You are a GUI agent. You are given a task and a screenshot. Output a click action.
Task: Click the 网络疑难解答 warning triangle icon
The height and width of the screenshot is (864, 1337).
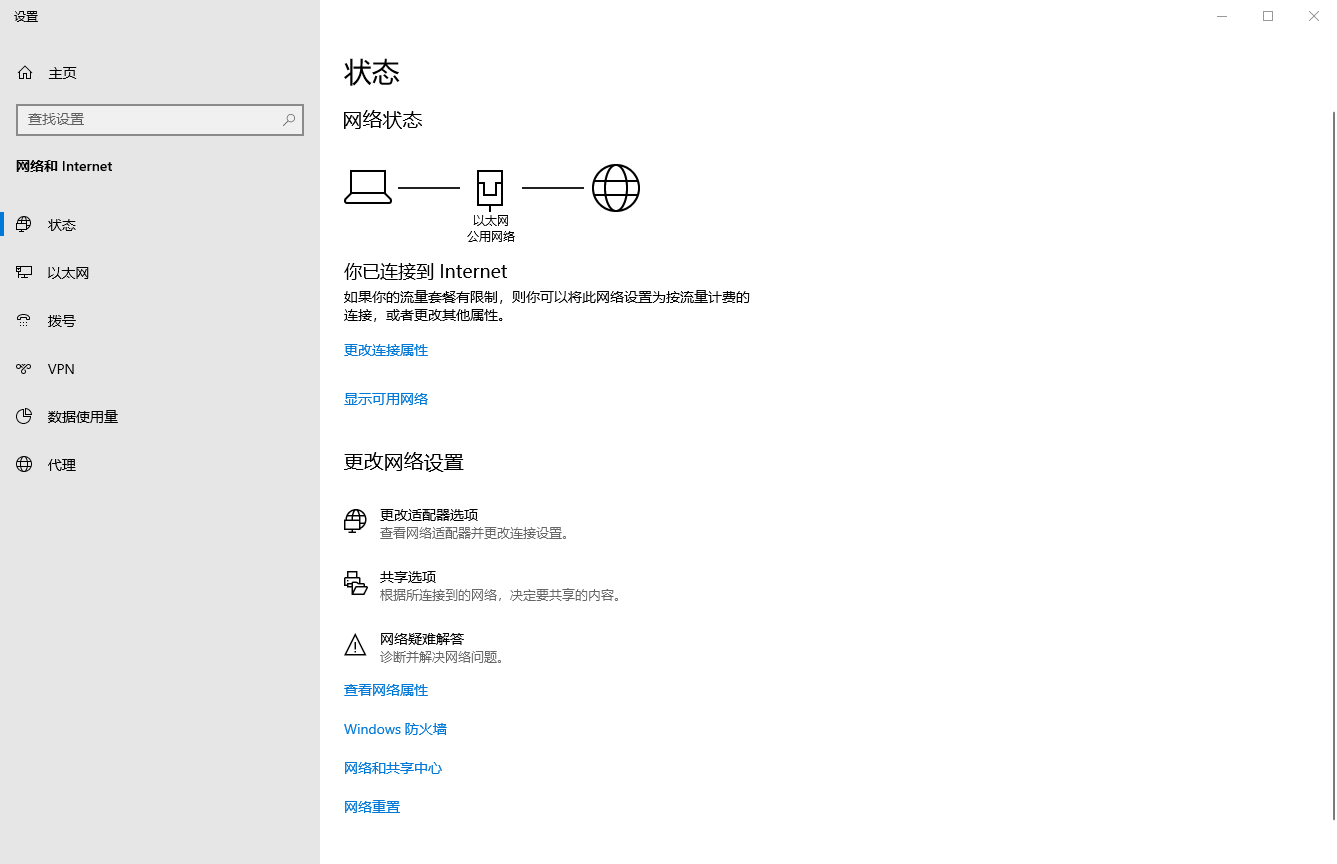[x=355, y=645]
